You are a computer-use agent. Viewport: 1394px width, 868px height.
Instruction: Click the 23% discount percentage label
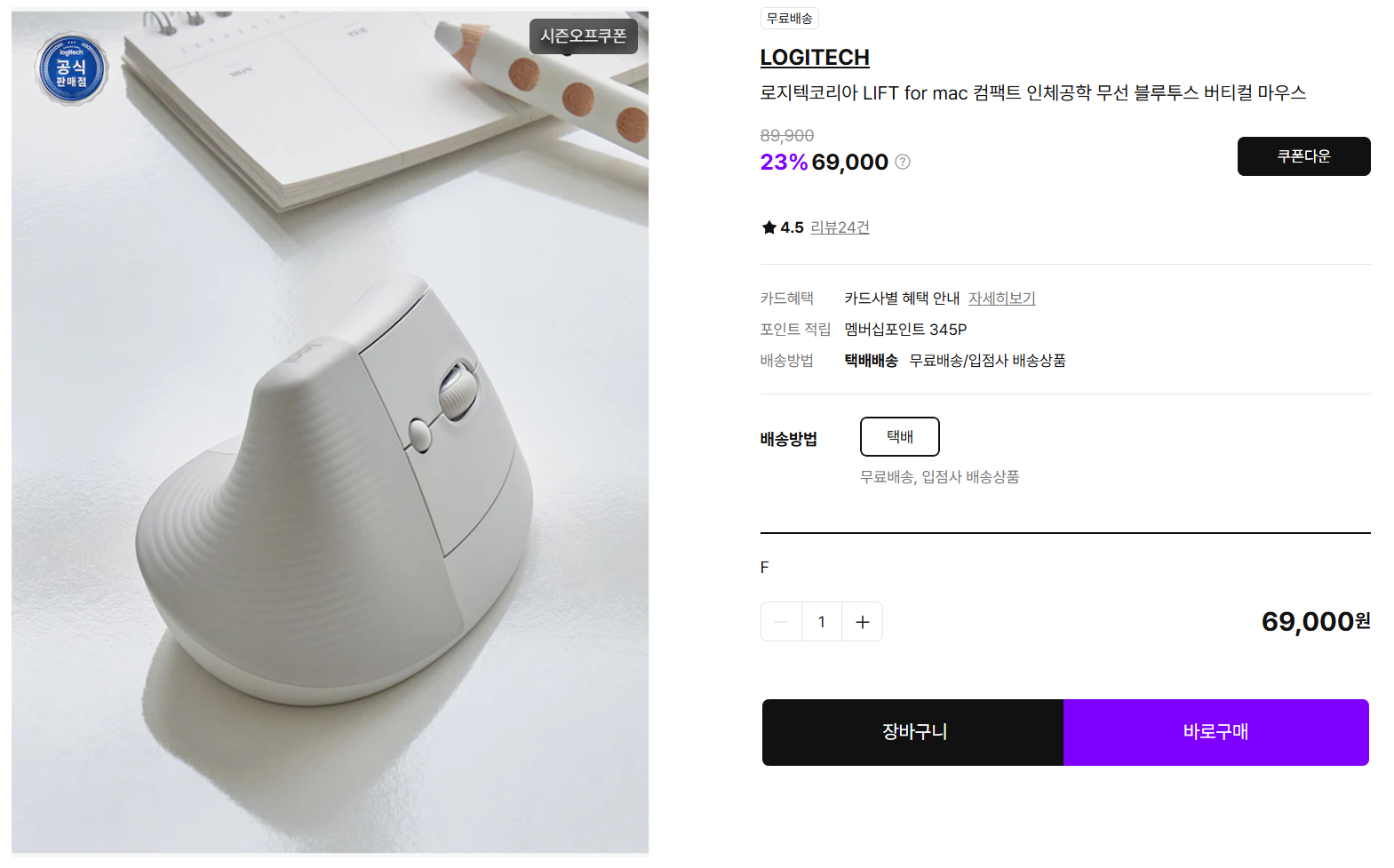(784, 162)
